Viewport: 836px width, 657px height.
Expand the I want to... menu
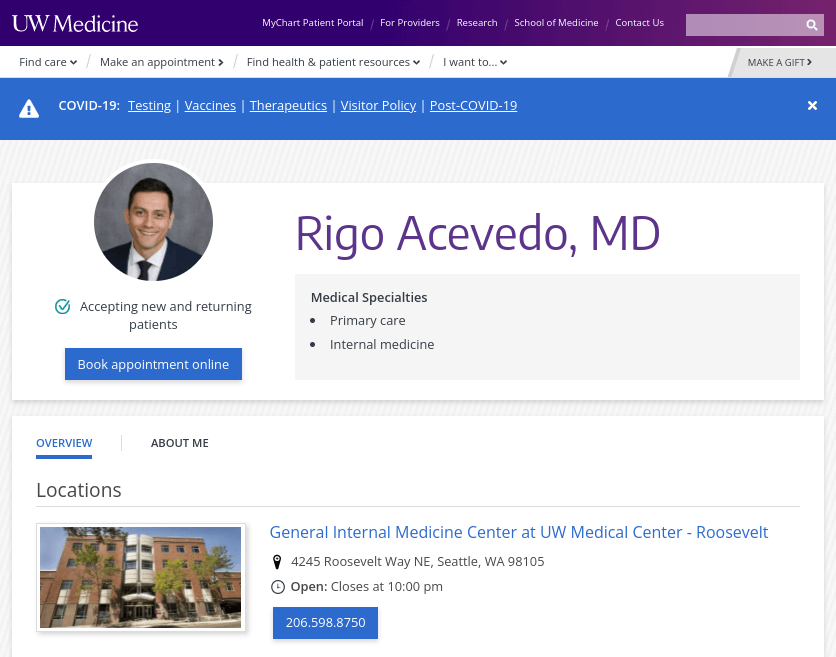[x=475, y=62]
